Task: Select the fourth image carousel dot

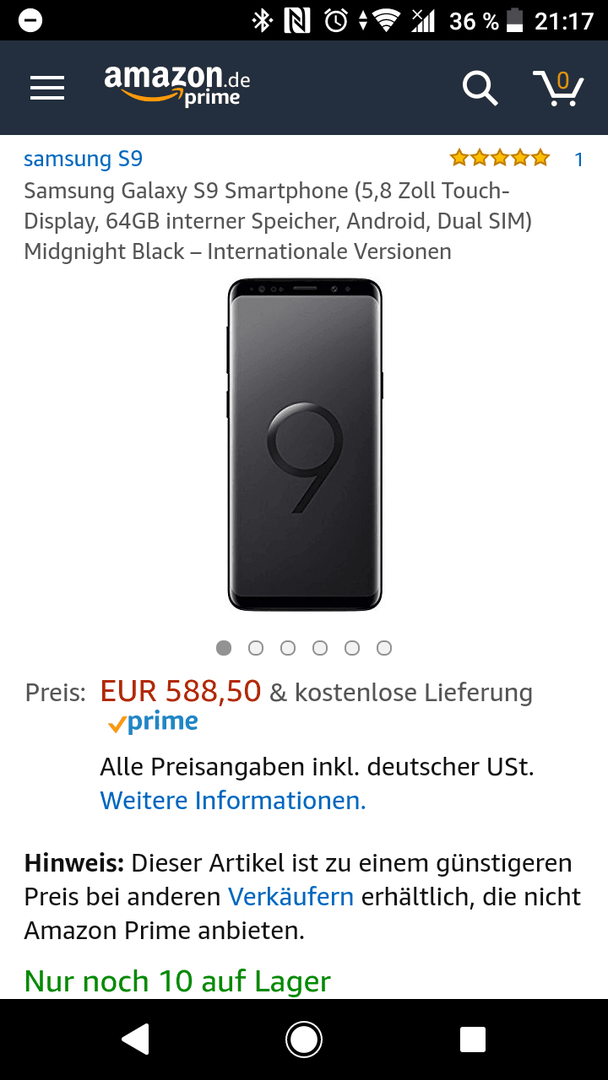Action: click(320, 648)
